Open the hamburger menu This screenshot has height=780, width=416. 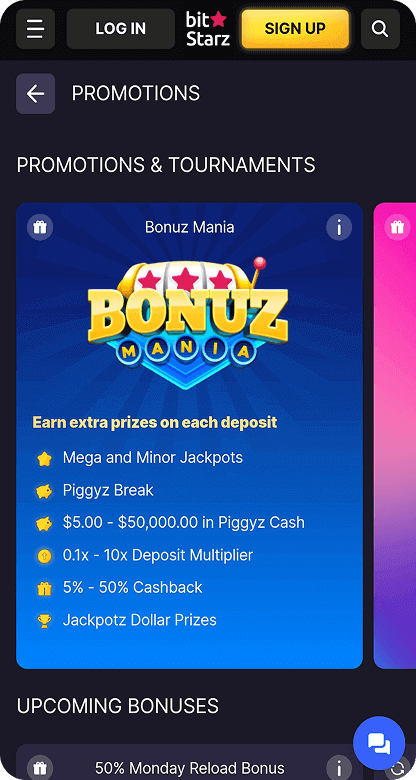pyautogui.click(x=35, y=29)
